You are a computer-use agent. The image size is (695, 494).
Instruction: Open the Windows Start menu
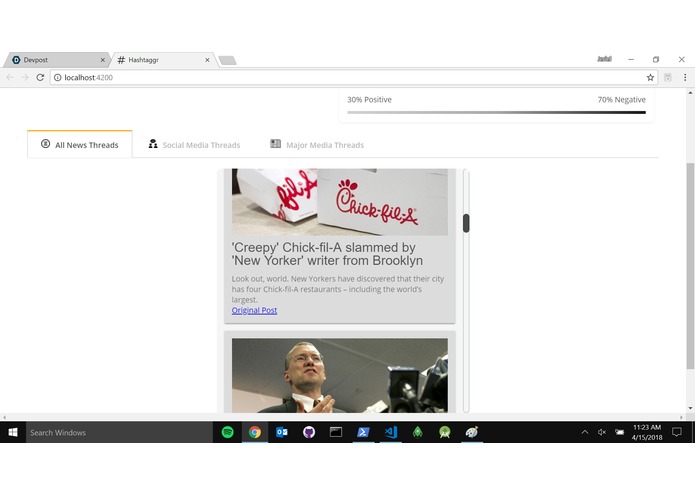(13, 432)
